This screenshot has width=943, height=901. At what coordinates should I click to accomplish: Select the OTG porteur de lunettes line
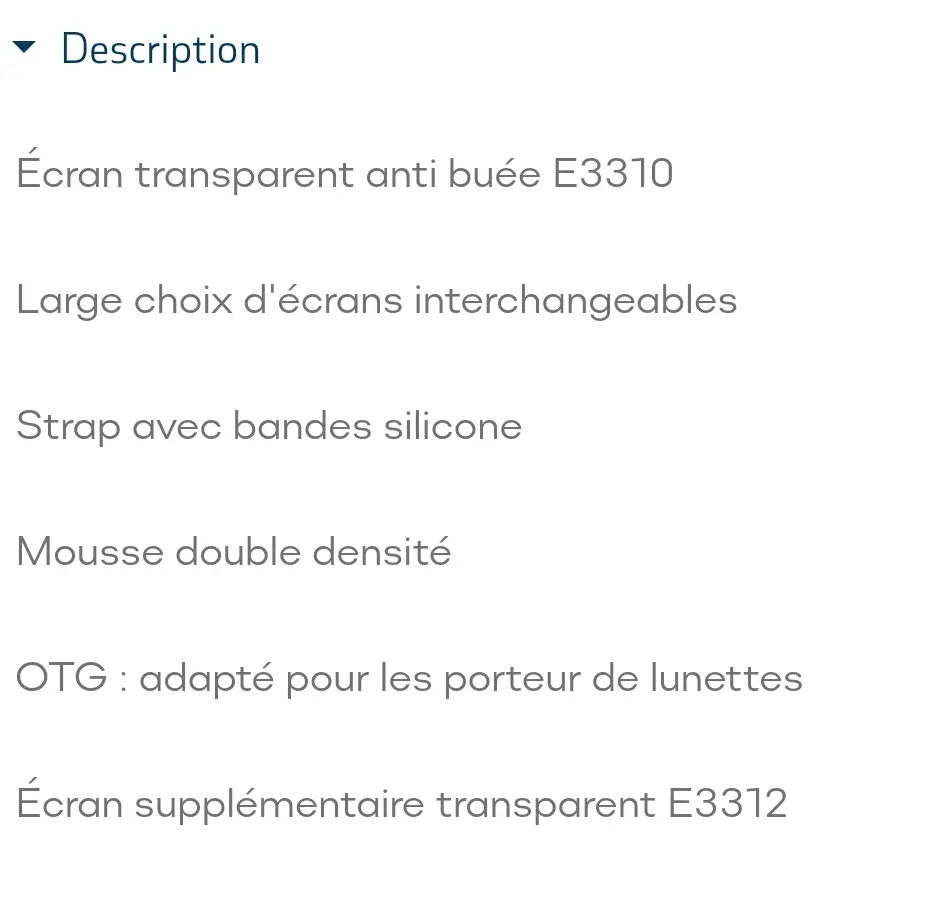coord(410,679)
